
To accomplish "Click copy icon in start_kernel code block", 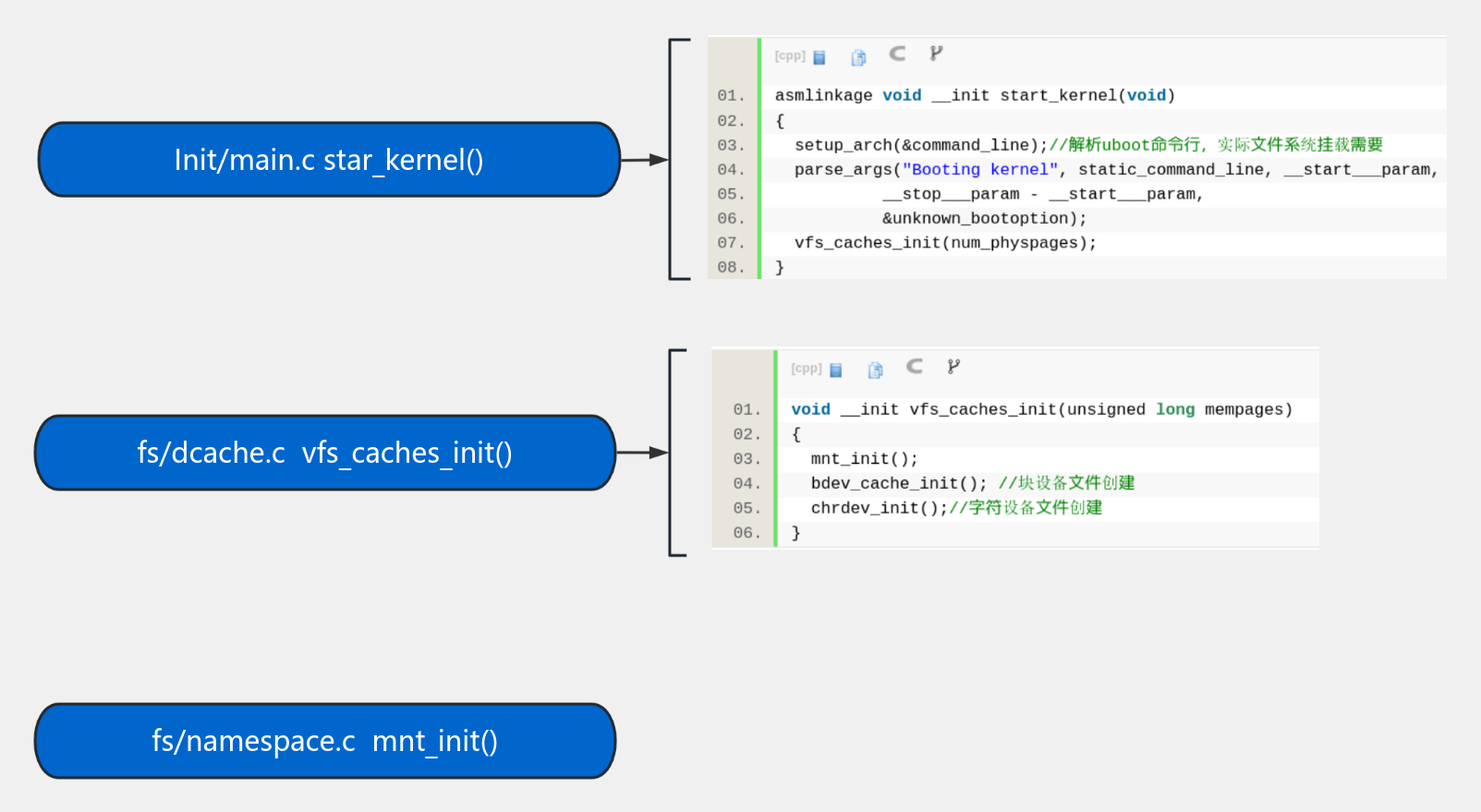I will tap(858, 57).
